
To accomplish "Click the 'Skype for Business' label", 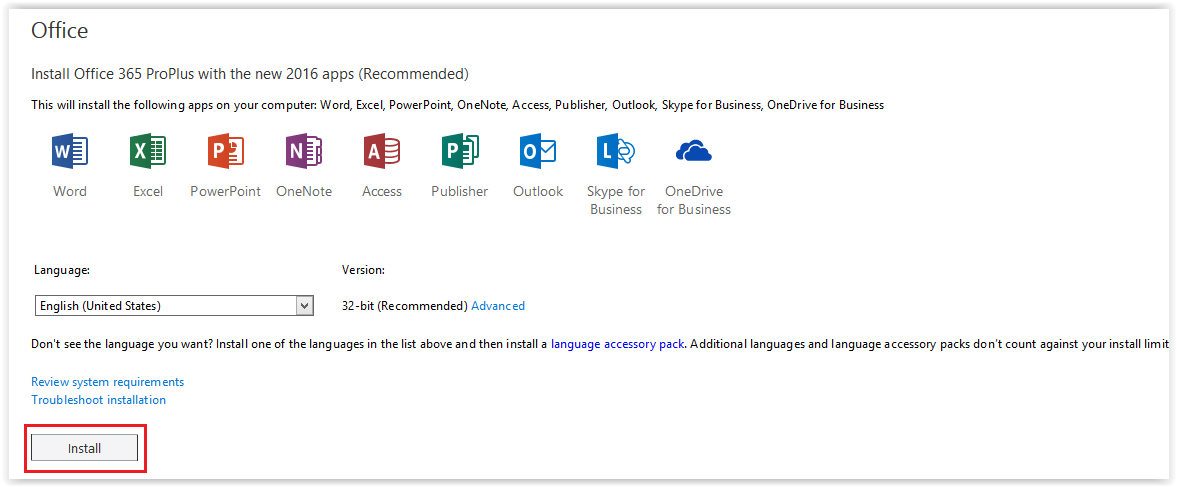I will (x=616, y=200).
